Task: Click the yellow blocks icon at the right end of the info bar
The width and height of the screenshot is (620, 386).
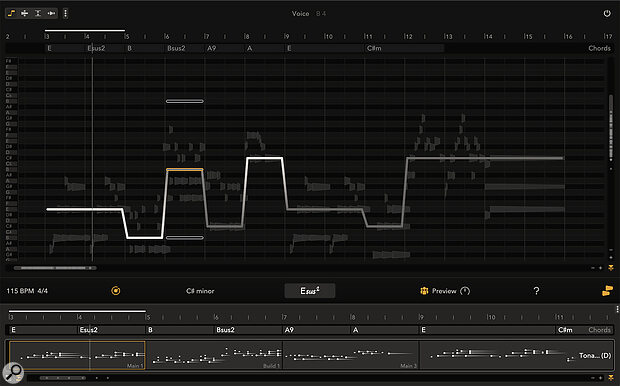Action: point(607,291)
